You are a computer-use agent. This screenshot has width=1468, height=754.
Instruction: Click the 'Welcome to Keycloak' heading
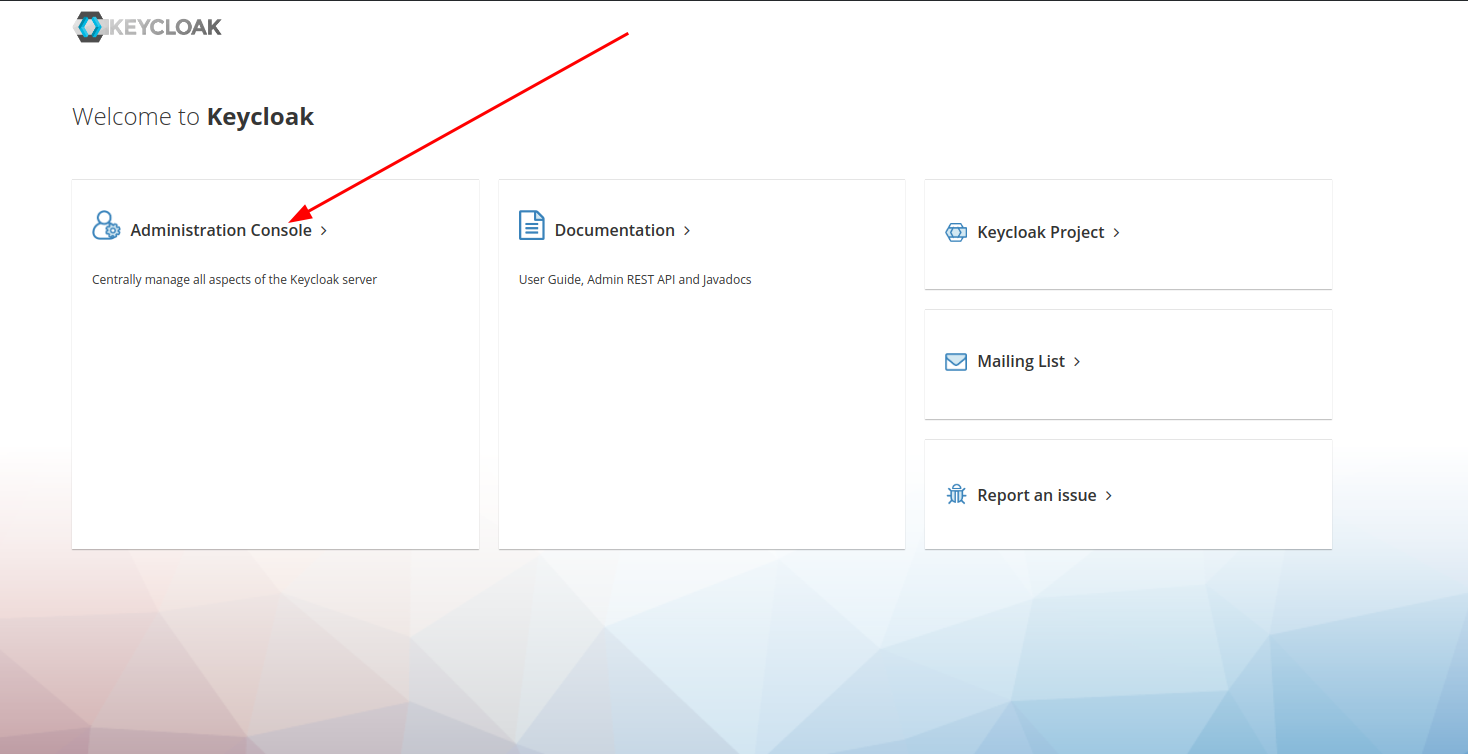click(193, 117)
